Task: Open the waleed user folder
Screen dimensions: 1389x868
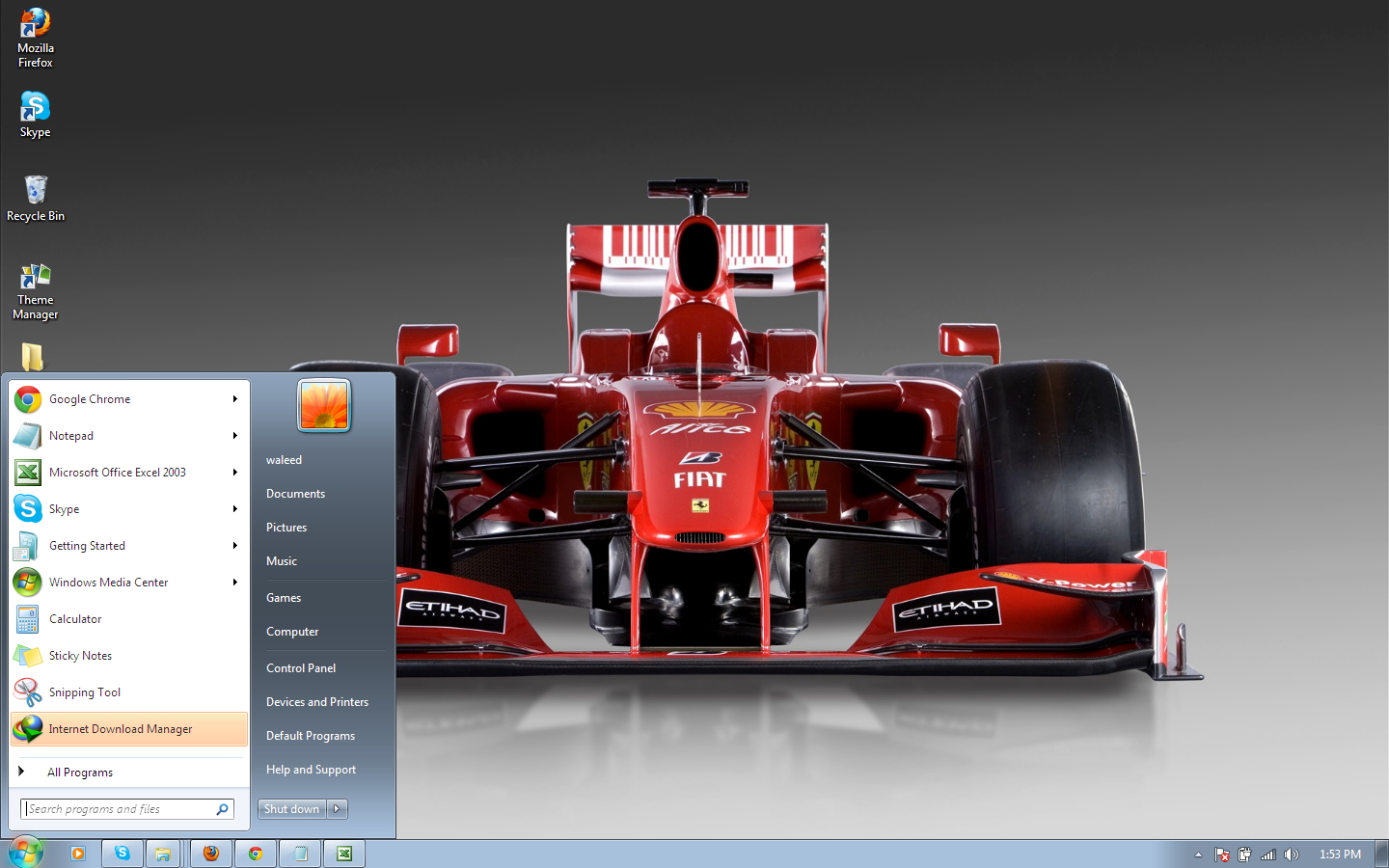Action: point(284,460)
